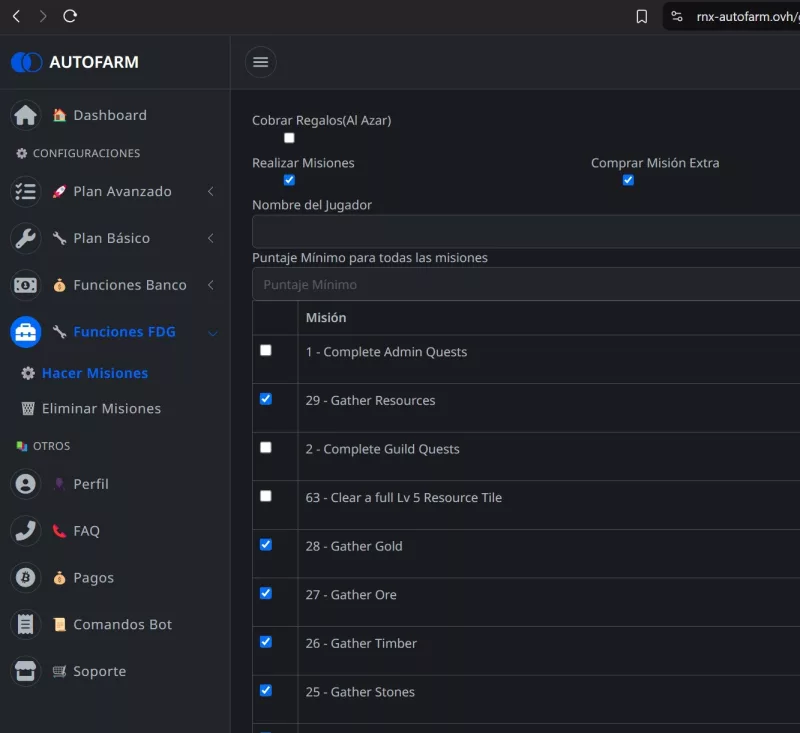
Task: Open the Pagos link
Action: tap(94, 578)
